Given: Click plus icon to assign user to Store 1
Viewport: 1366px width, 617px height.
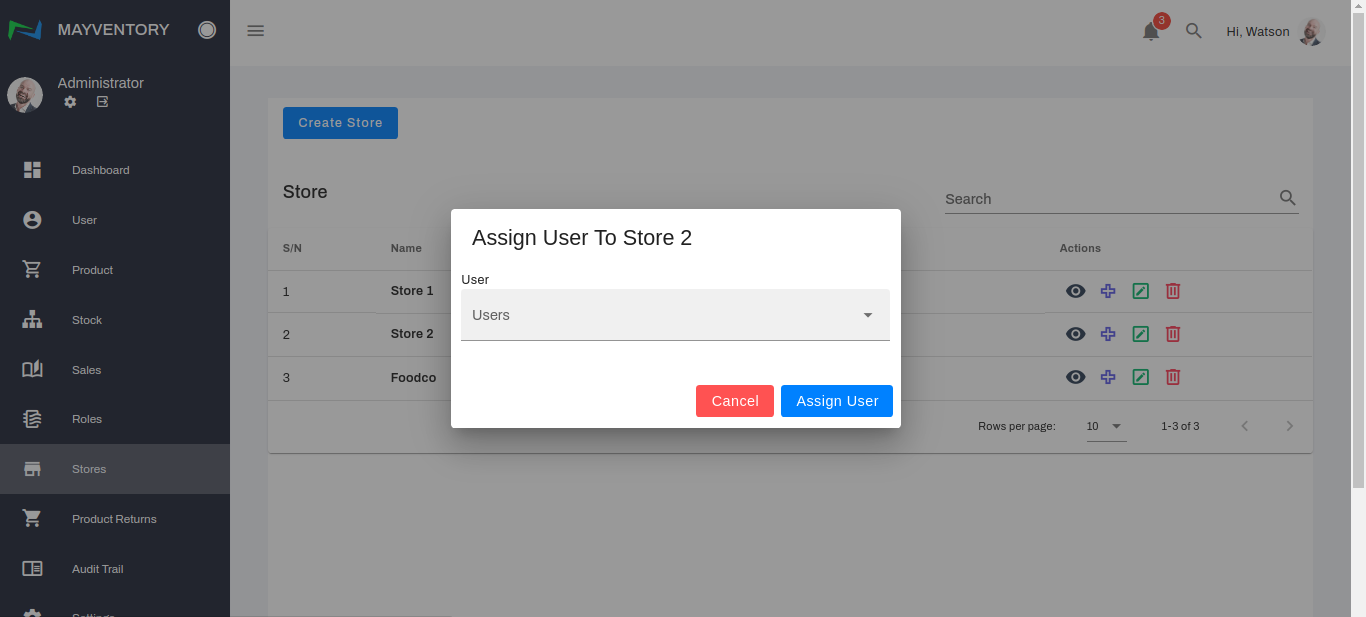Looking at the screenshot, I should coord(1108,291).
